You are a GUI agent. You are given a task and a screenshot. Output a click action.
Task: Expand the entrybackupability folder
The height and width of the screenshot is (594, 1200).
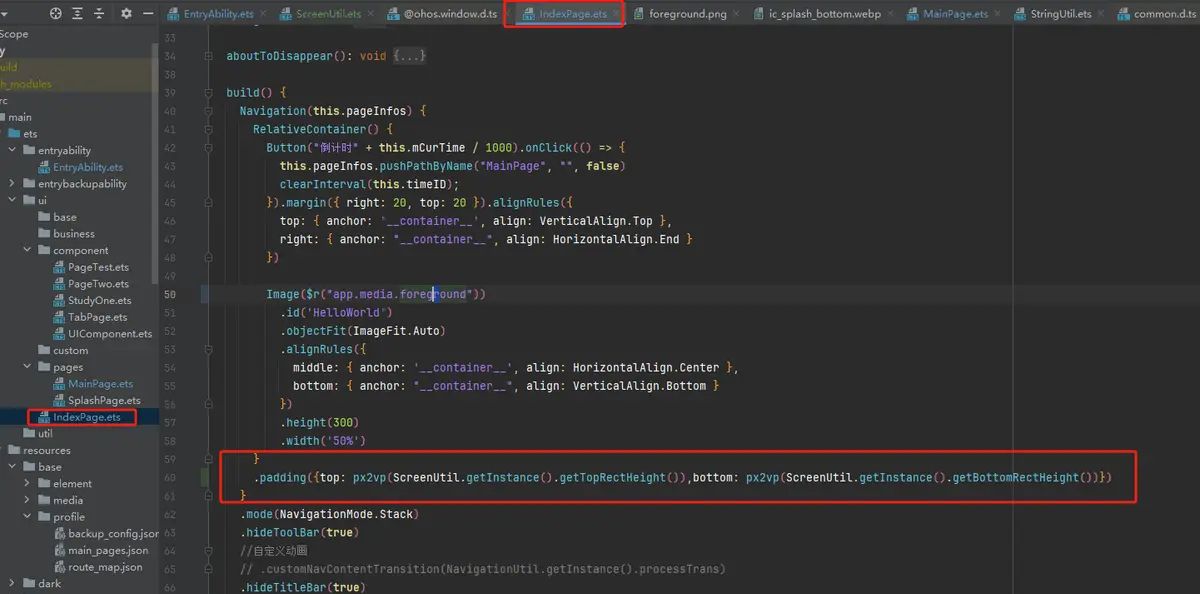click(x=11, y=184)
